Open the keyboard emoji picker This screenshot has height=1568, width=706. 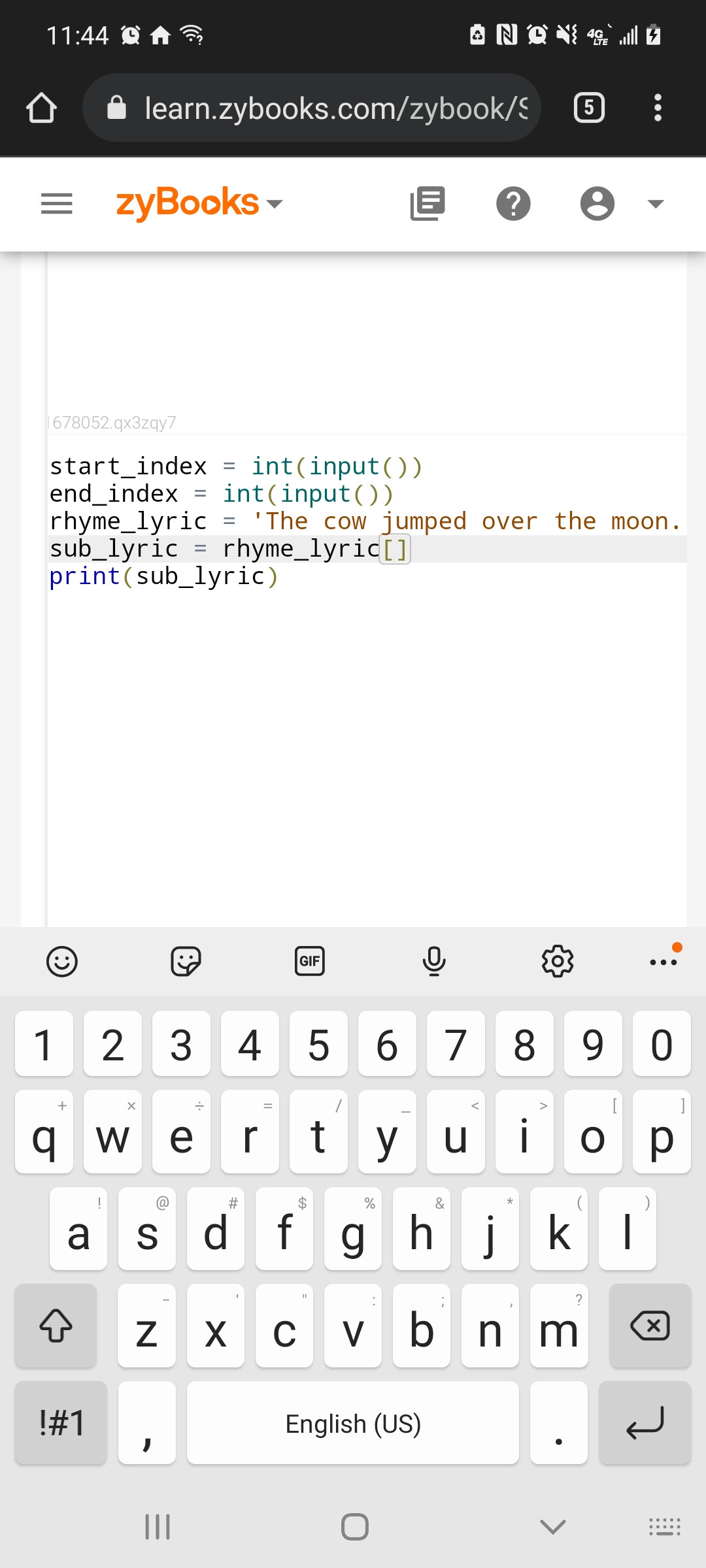pyautogui.click(x=62, y=962)
